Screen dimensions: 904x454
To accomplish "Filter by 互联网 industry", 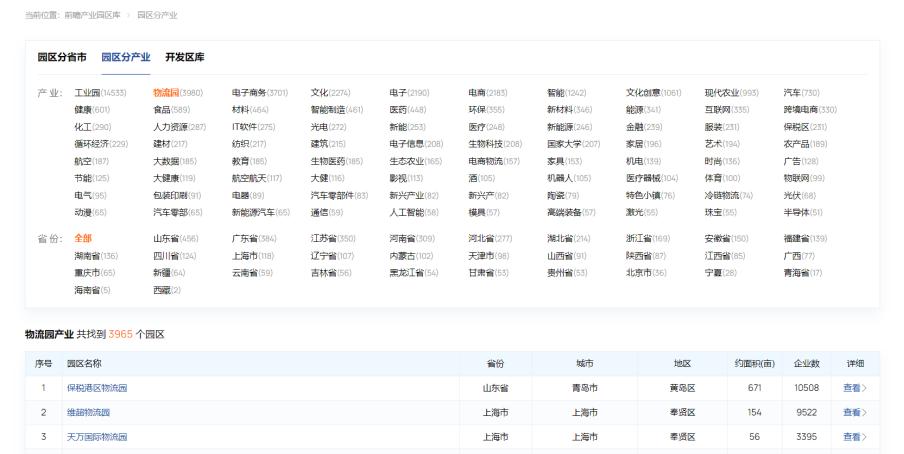I will 727,110.
